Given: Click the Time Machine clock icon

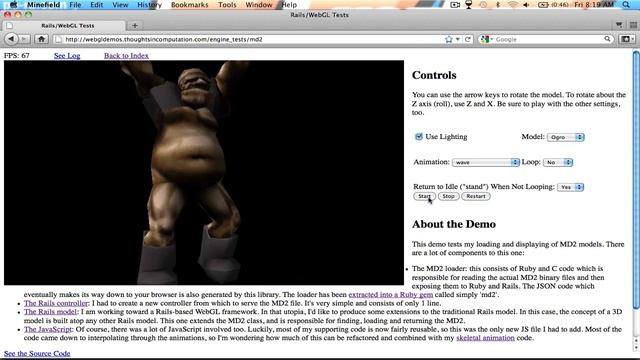Looking at the screenshot, I should point(483,4).
